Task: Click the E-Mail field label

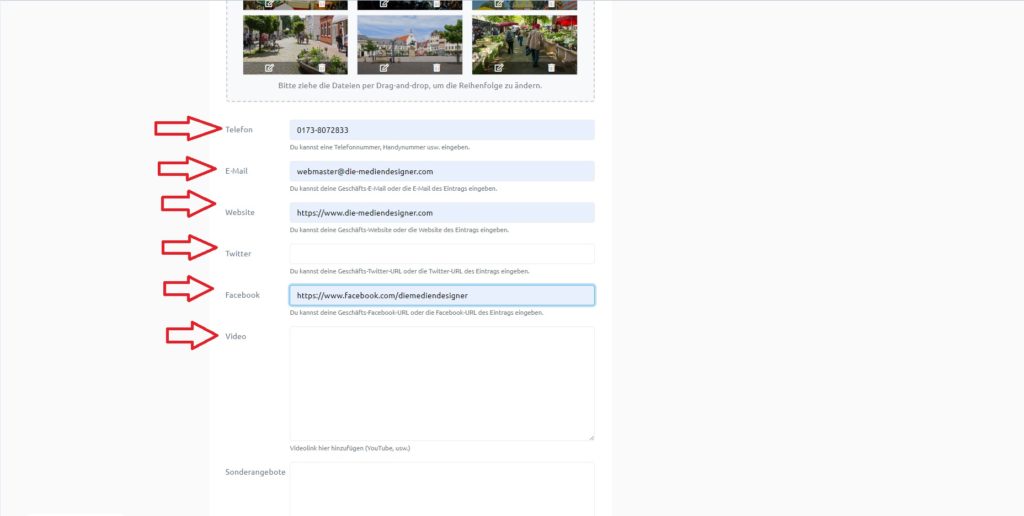Action: (236, 171)
